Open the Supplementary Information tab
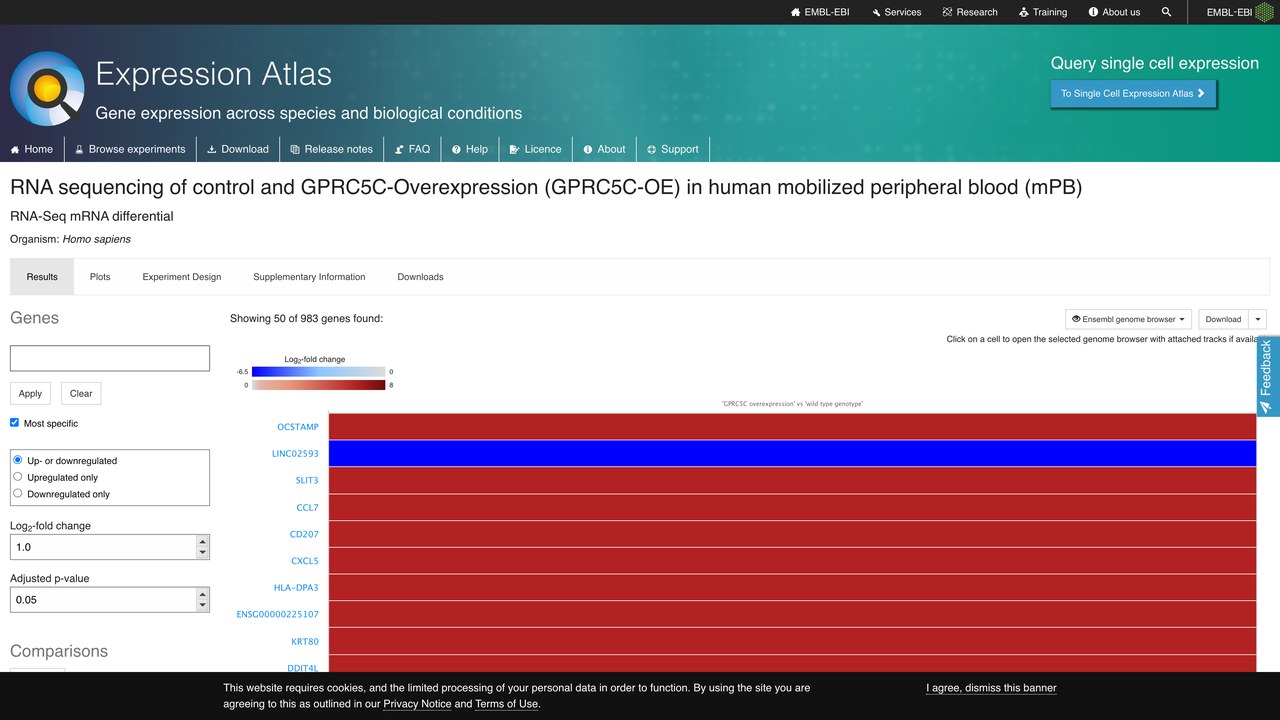 309,277
